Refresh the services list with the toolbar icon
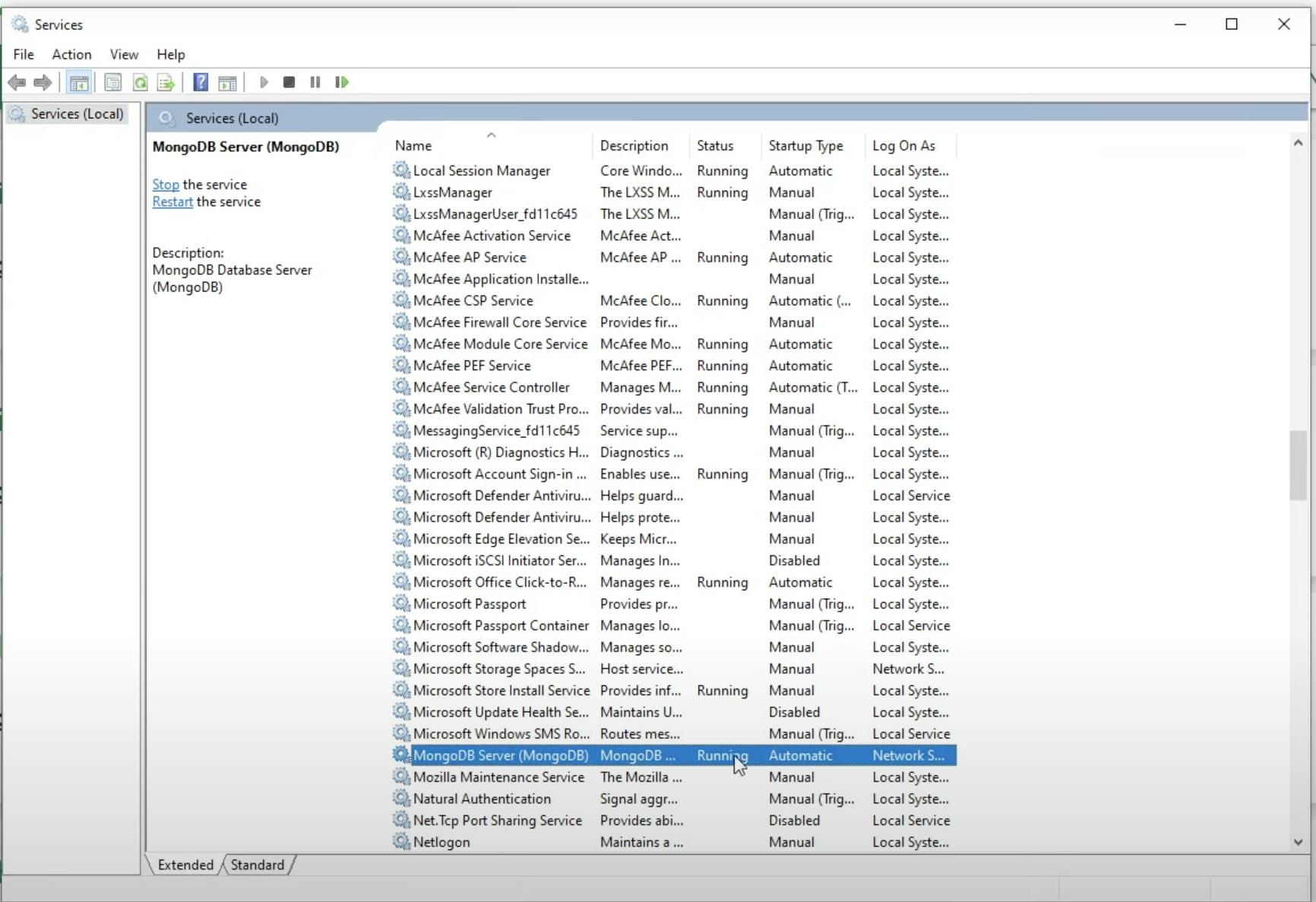This screenshot has height=902, width=1316. coord(140,82)
